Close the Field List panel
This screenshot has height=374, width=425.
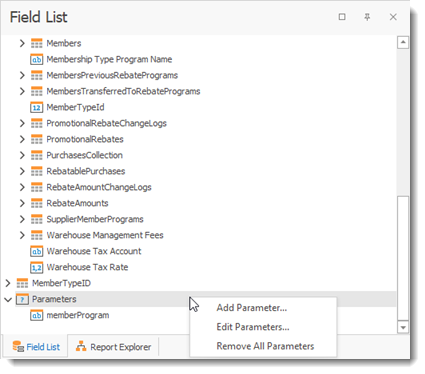click(x=393, y=17)
